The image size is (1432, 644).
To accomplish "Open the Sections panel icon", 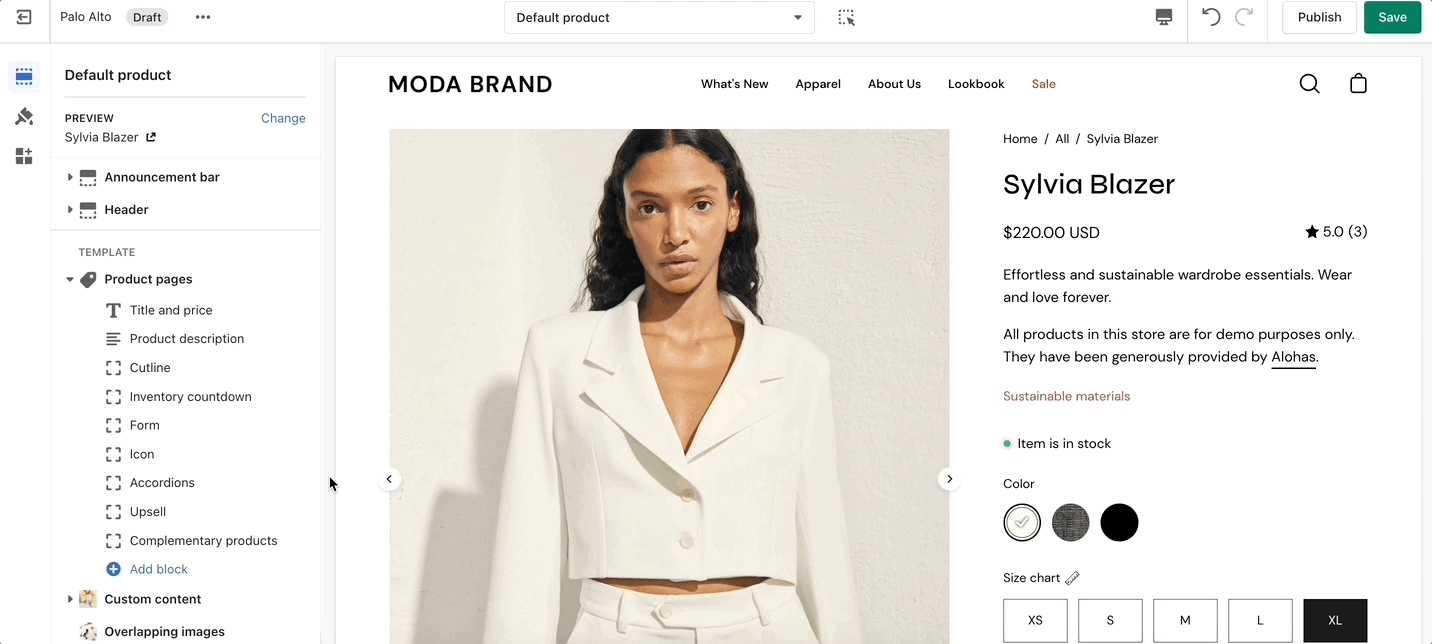I will (x=24, y=77).
